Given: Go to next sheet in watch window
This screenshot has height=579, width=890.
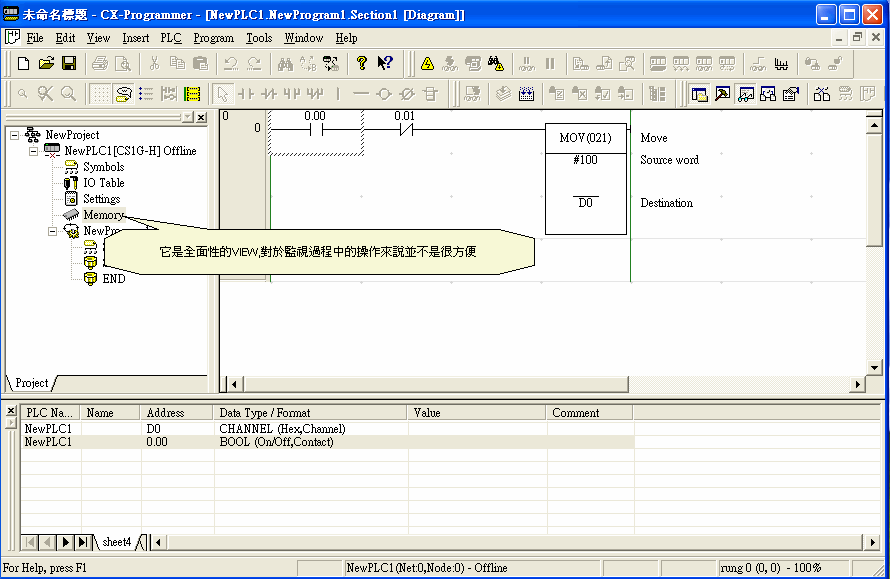Looking at the screenshot, I should pos(65,542).
